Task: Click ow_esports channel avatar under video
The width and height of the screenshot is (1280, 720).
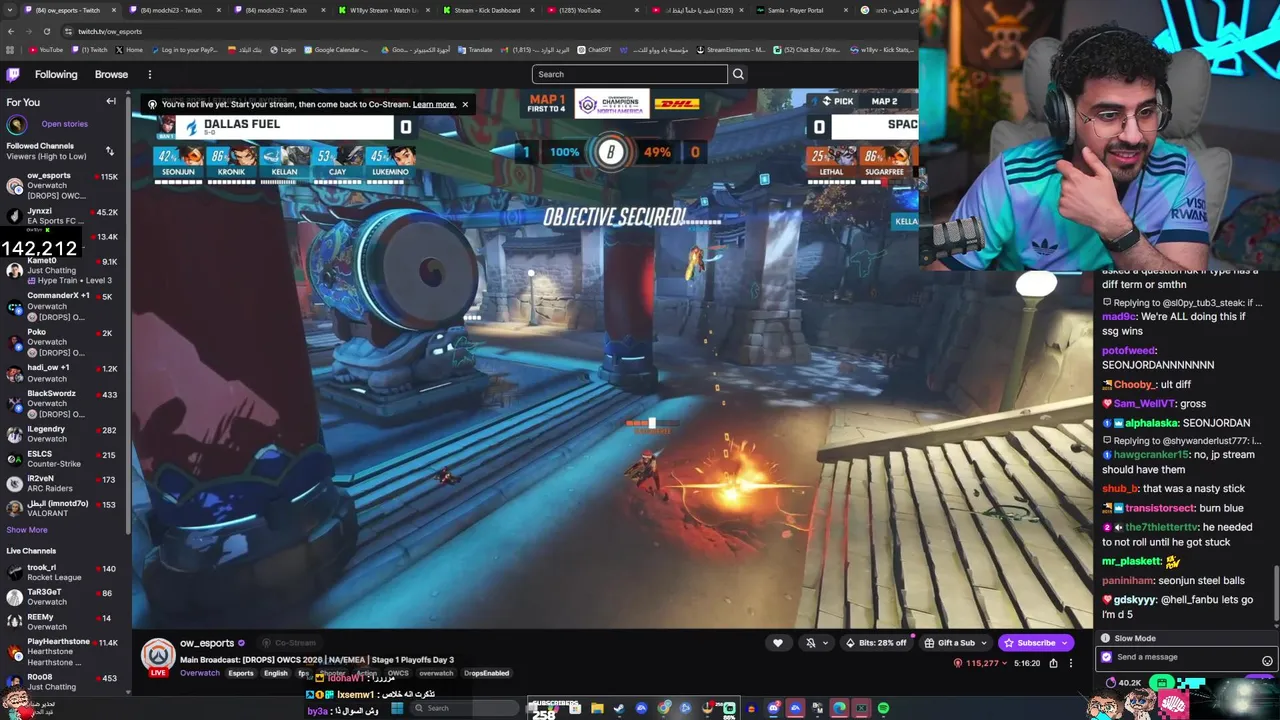Action: (157, 657)
